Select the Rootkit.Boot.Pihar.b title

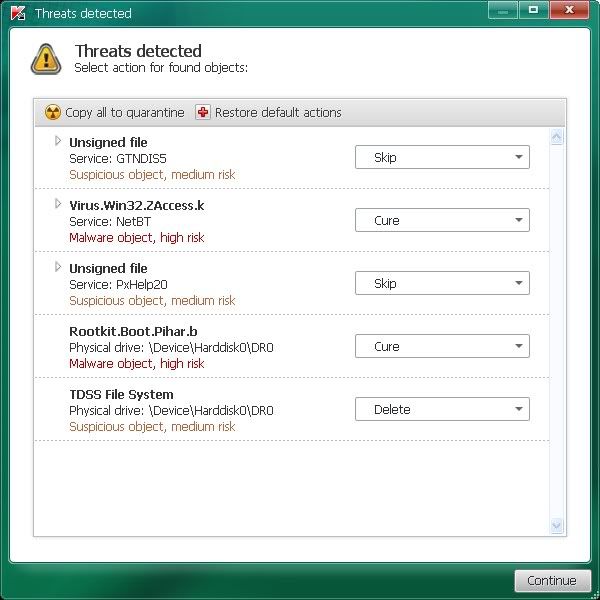coord(133,331)
